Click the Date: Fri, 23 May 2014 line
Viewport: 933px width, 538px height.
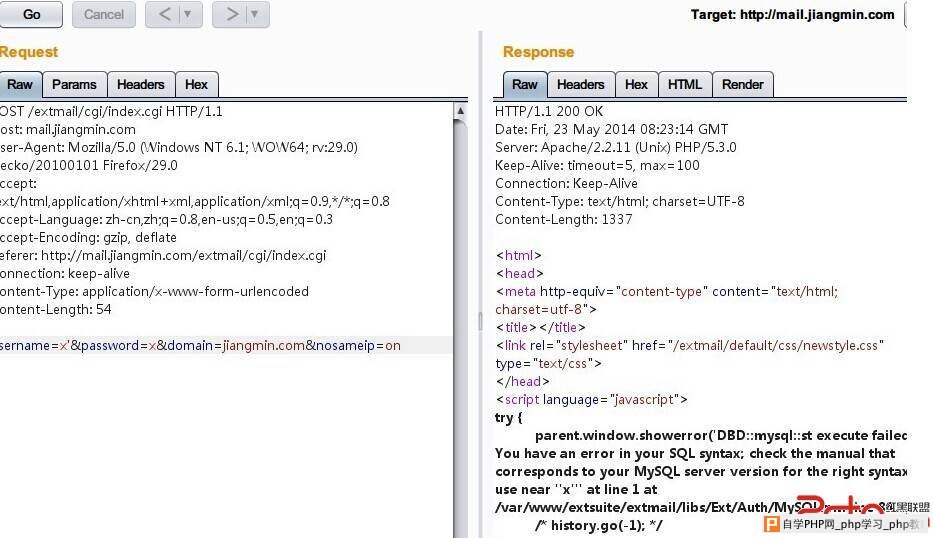(611, 129)
